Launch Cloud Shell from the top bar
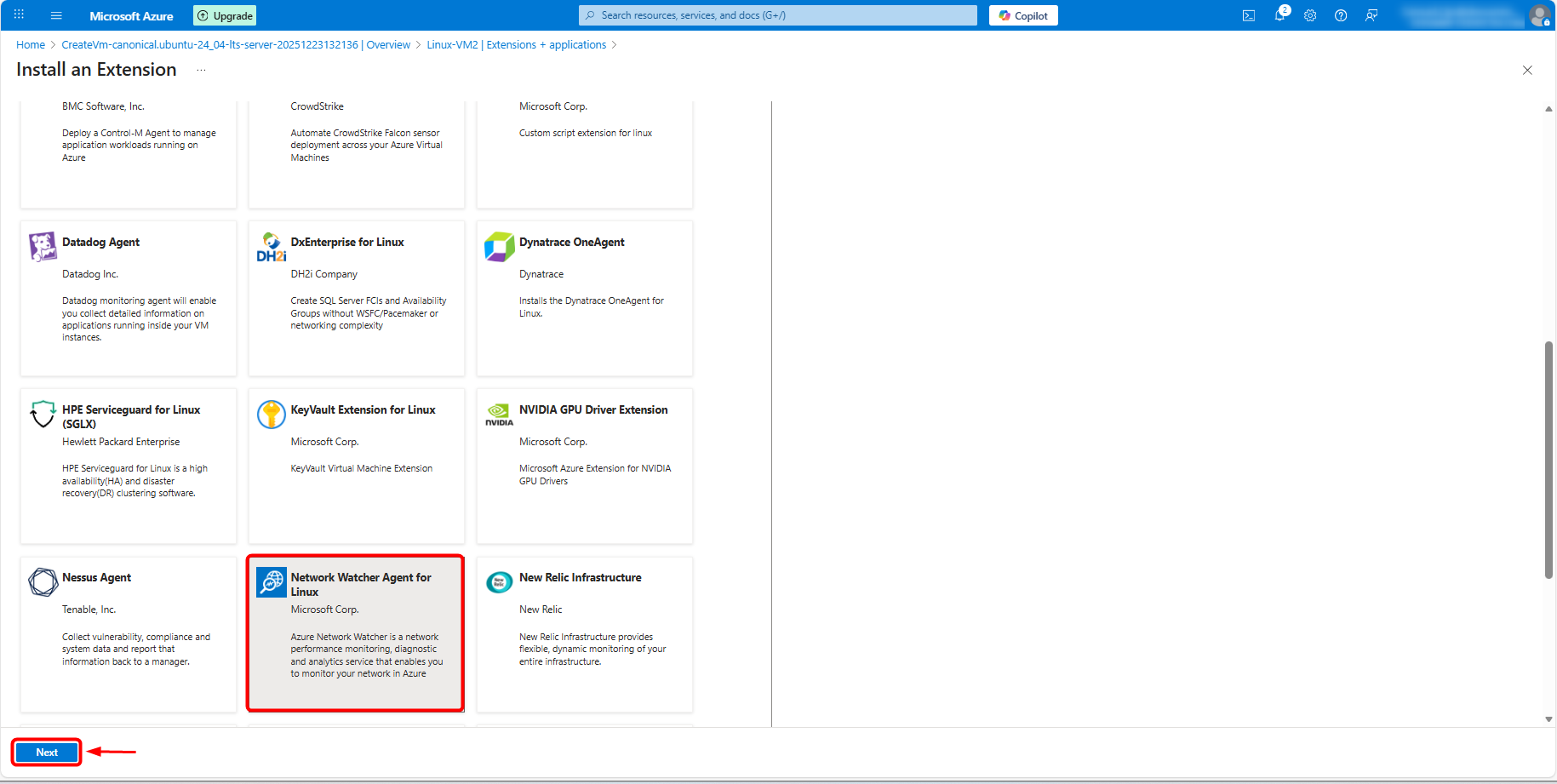 pyautogui.click(x=1249, y=15)
